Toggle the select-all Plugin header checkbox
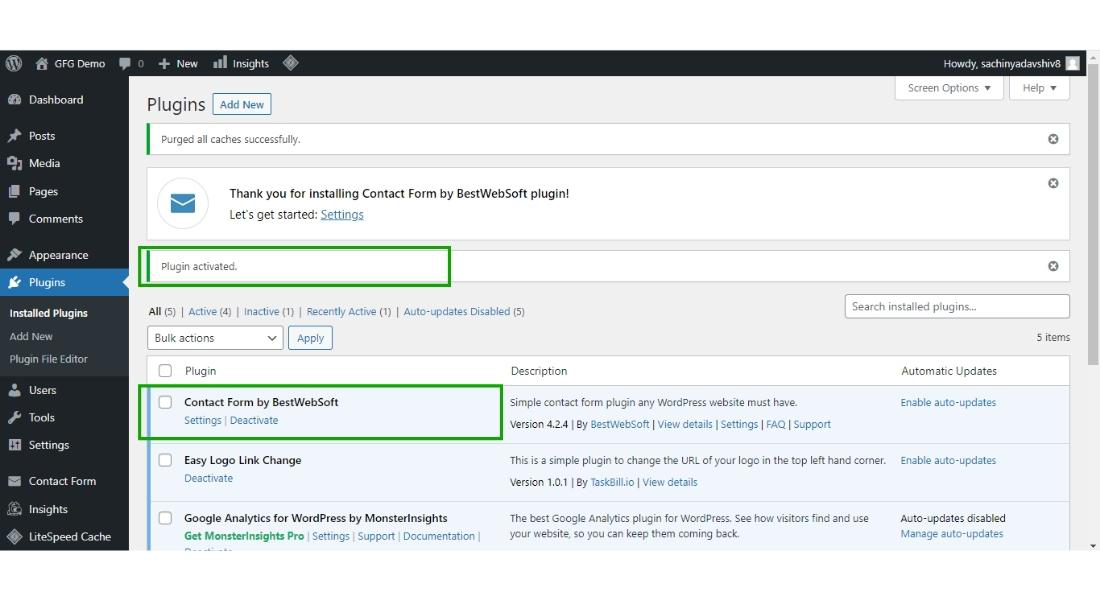Viewport: 1100px width, 600px height. tap(166, 371)
